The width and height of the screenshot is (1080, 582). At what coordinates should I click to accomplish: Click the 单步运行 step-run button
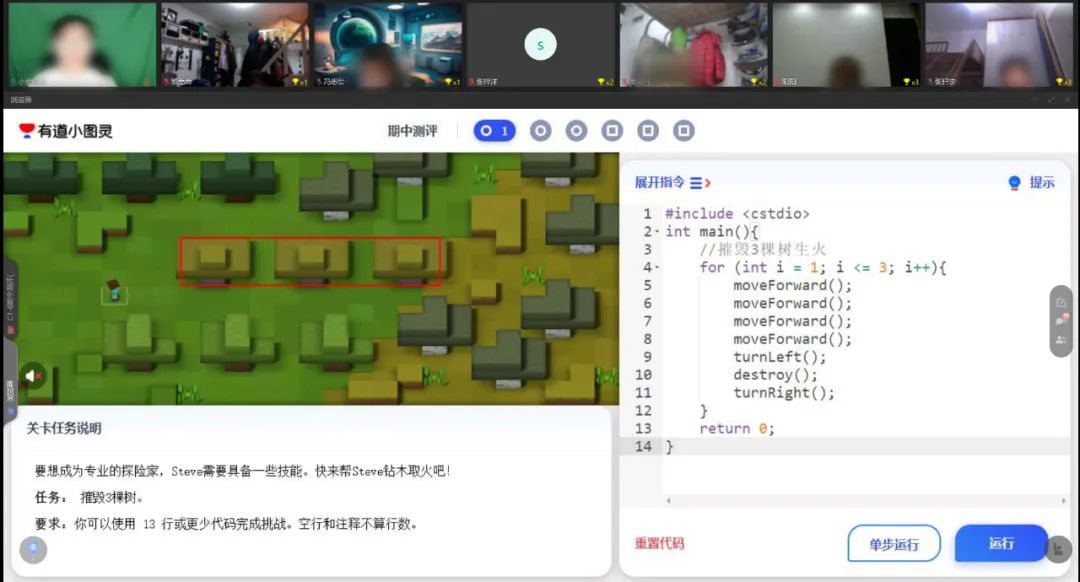894,544
